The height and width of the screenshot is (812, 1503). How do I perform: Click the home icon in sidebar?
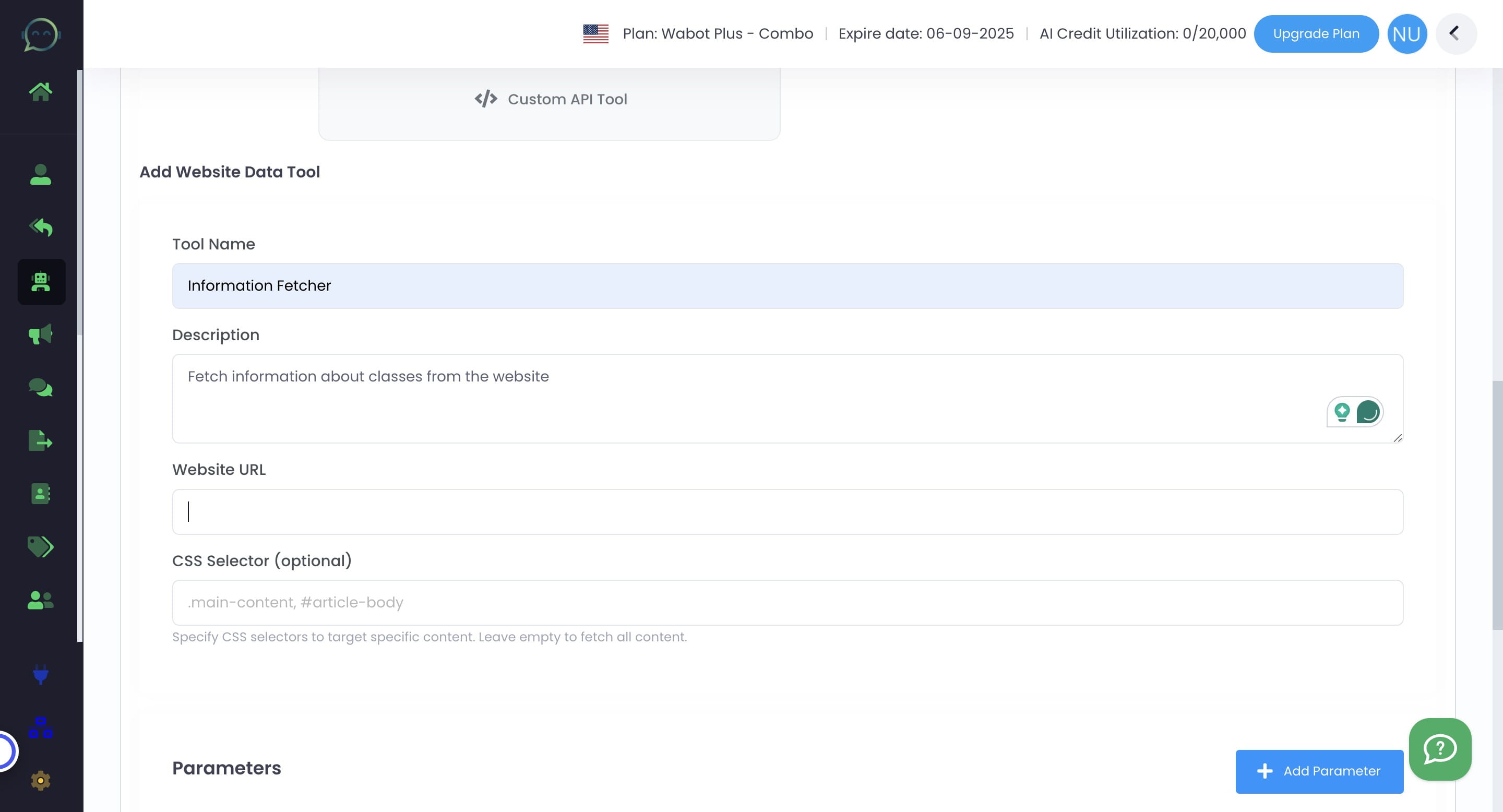coord(40,91)
